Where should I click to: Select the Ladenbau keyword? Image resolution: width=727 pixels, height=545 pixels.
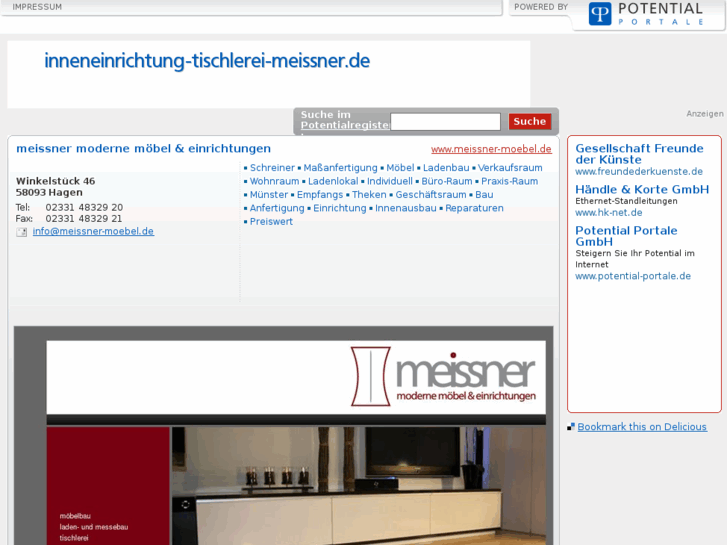(x=446, y=167)
